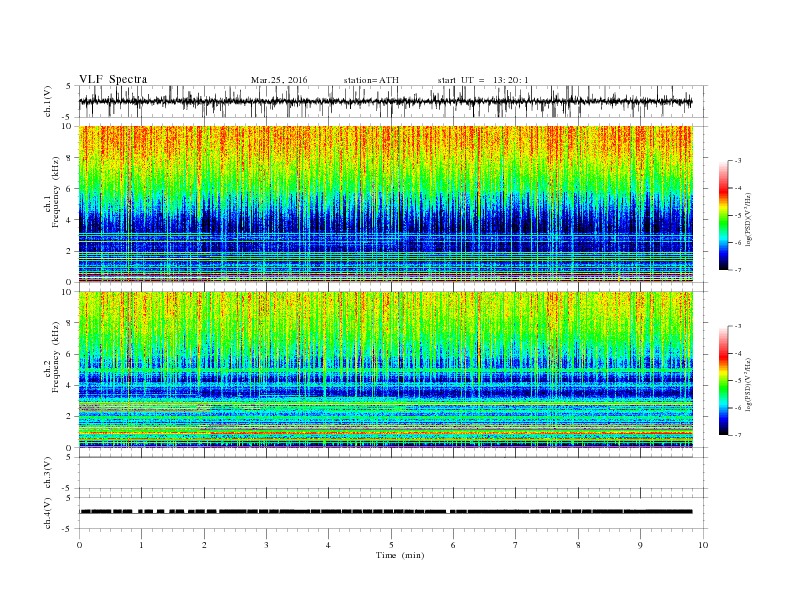Viewport: 792px width, 612px height.
Task: Click the ch.2 color bar "log(PSD)(V²/Hz)" label
Action: (748, 384)
